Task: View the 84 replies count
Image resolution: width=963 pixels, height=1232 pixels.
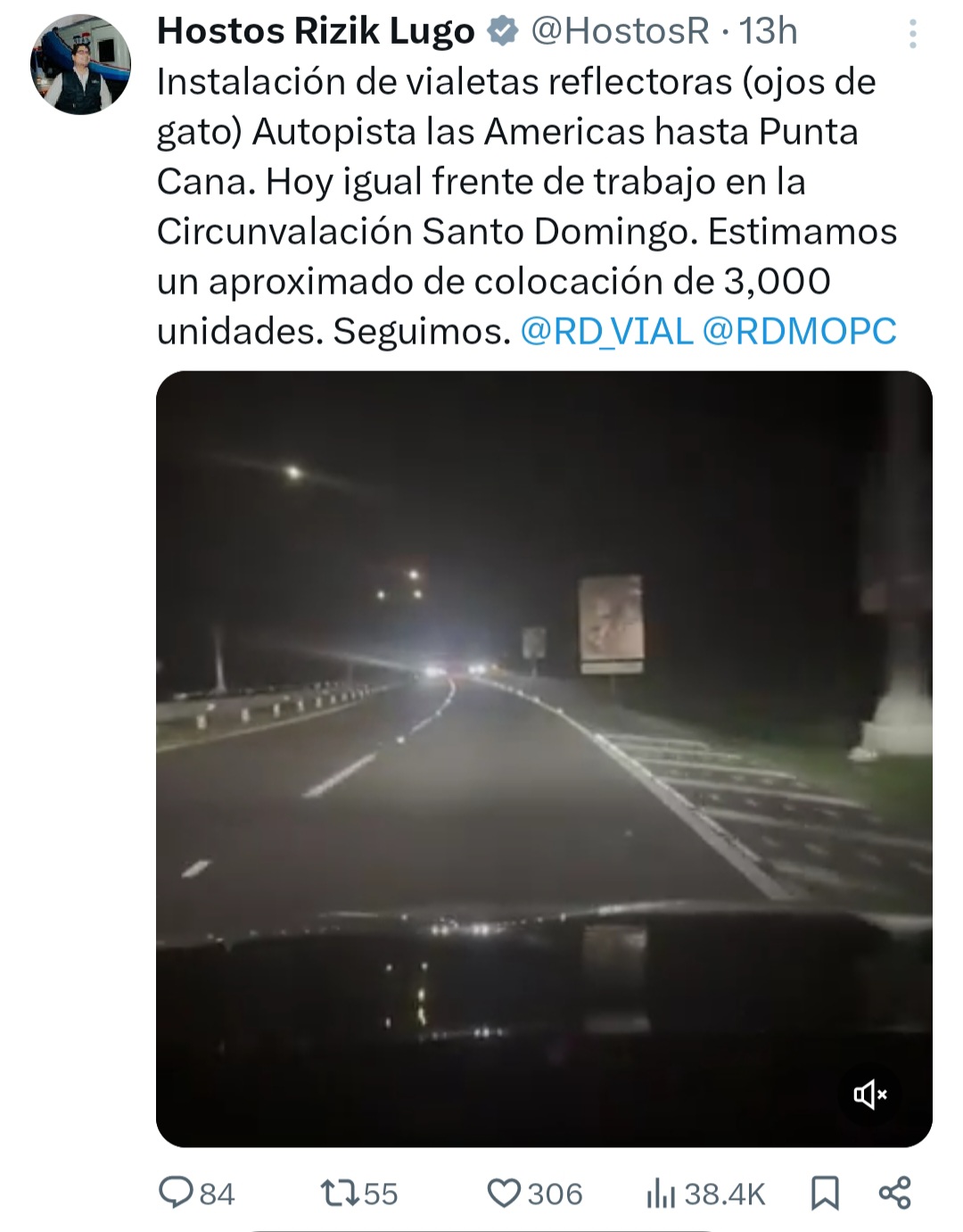Action: tap(217, 1194)
